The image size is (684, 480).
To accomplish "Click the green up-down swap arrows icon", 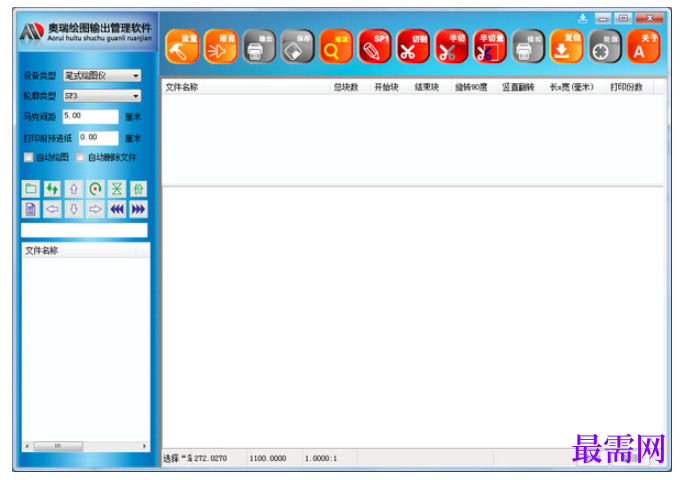I will [x=52, y=189].
